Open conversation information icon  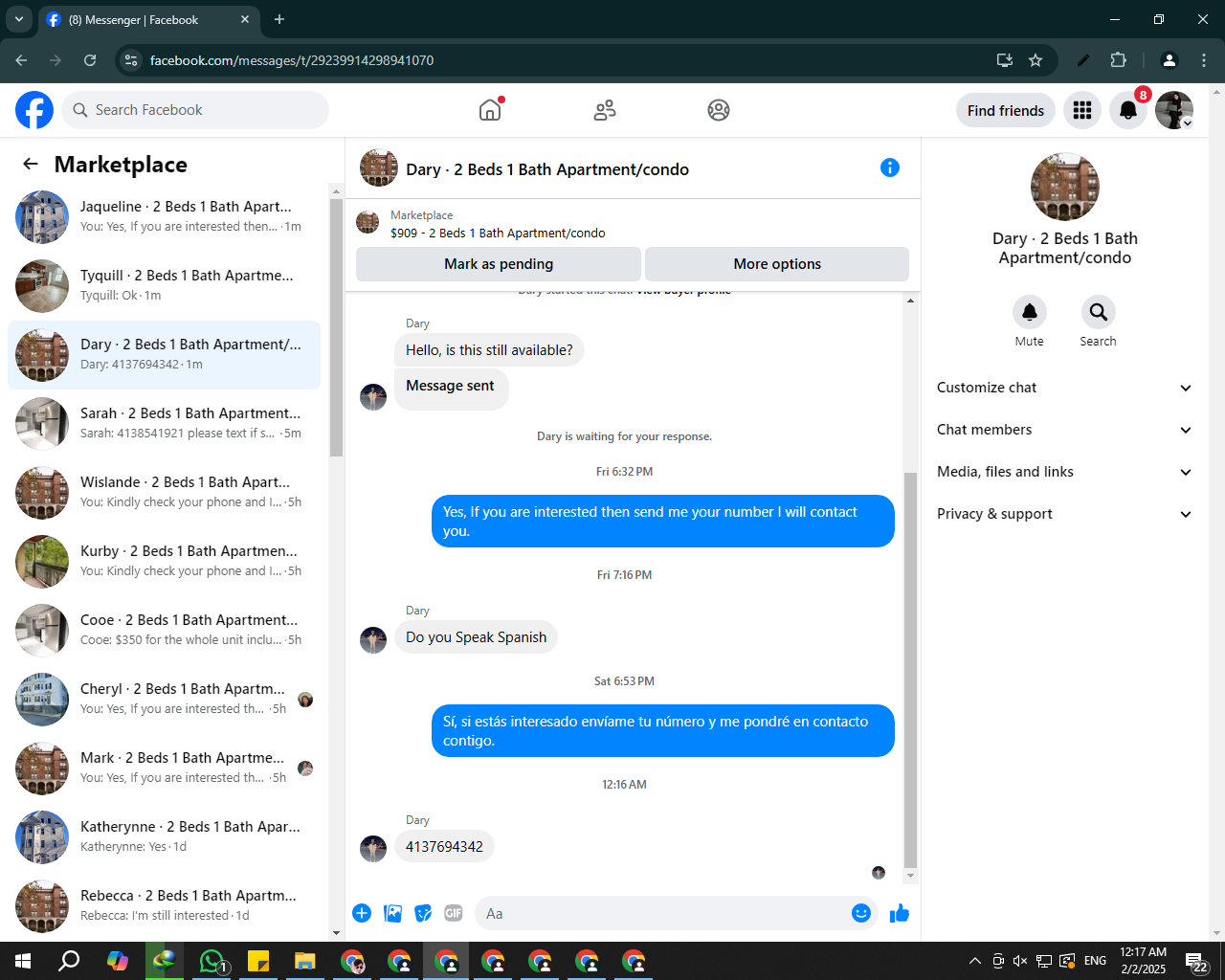[890, 167]
